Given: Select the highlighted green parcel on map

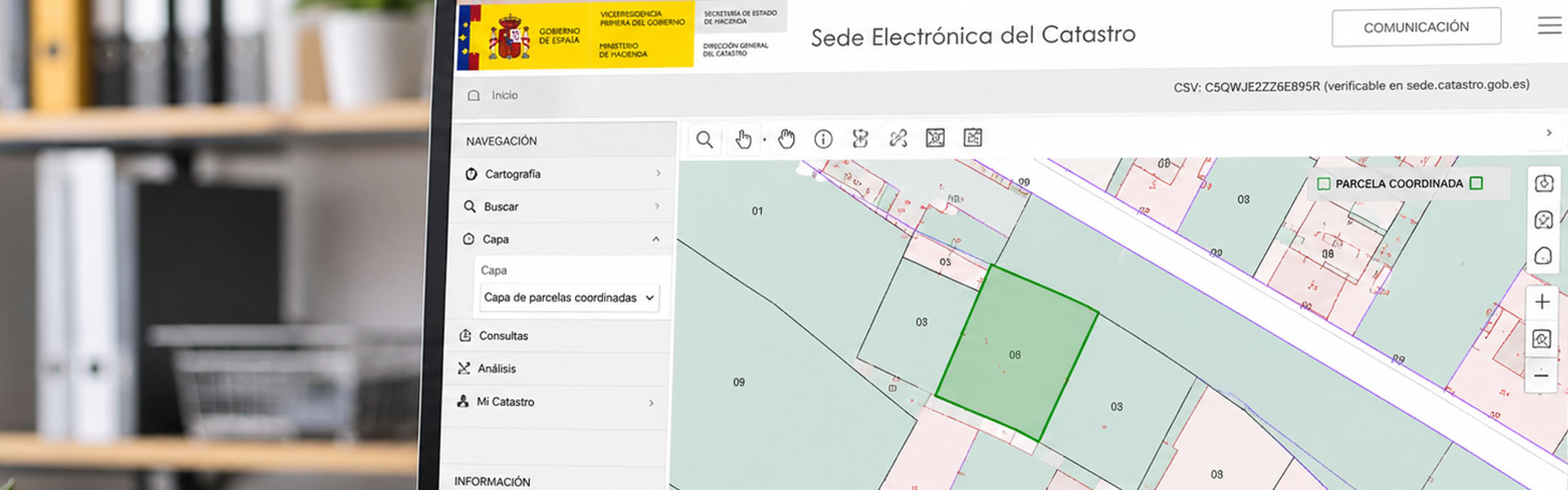Looking at the screenshot, I should point(1017,353).
